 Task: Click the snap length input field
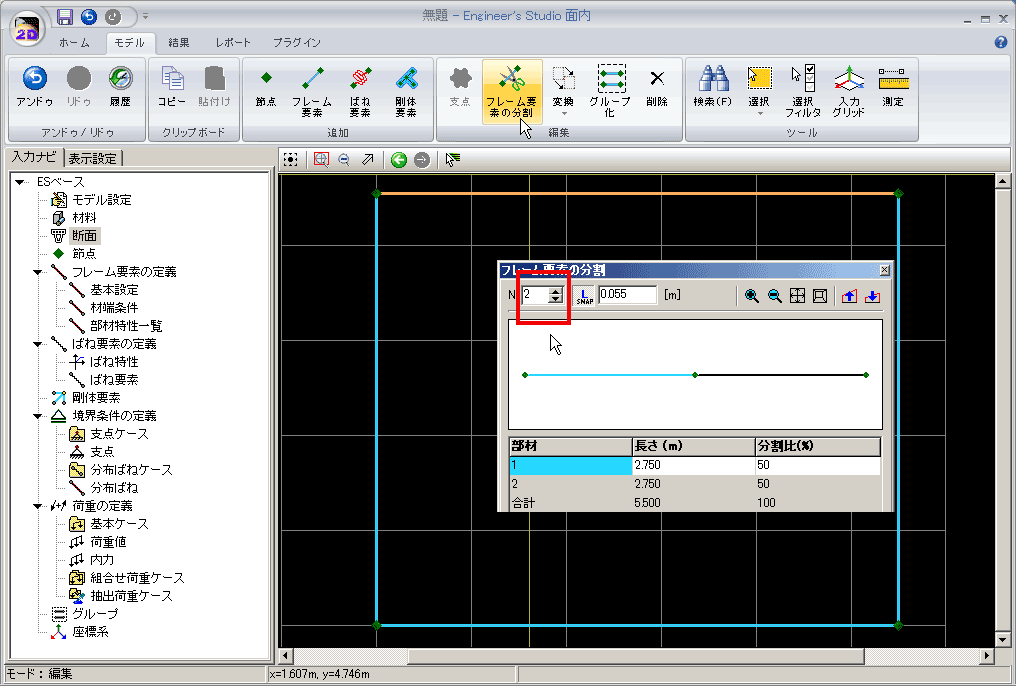[x=627, y=295]
